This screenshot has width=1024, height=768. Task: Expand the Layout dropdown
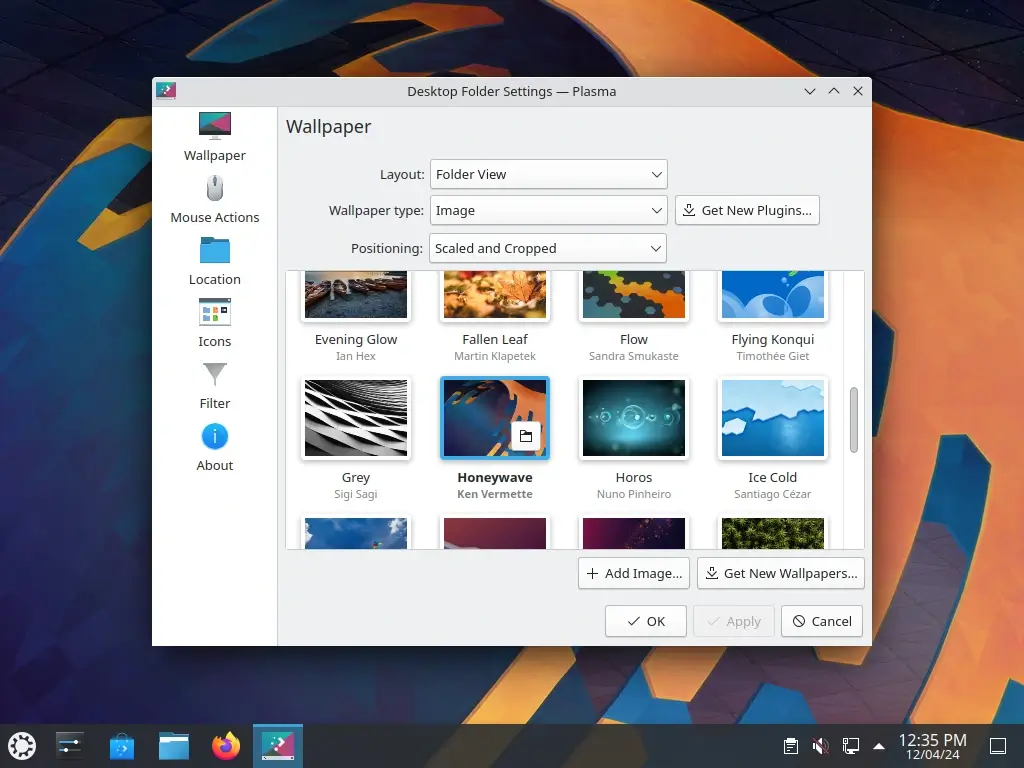point(548,174)
